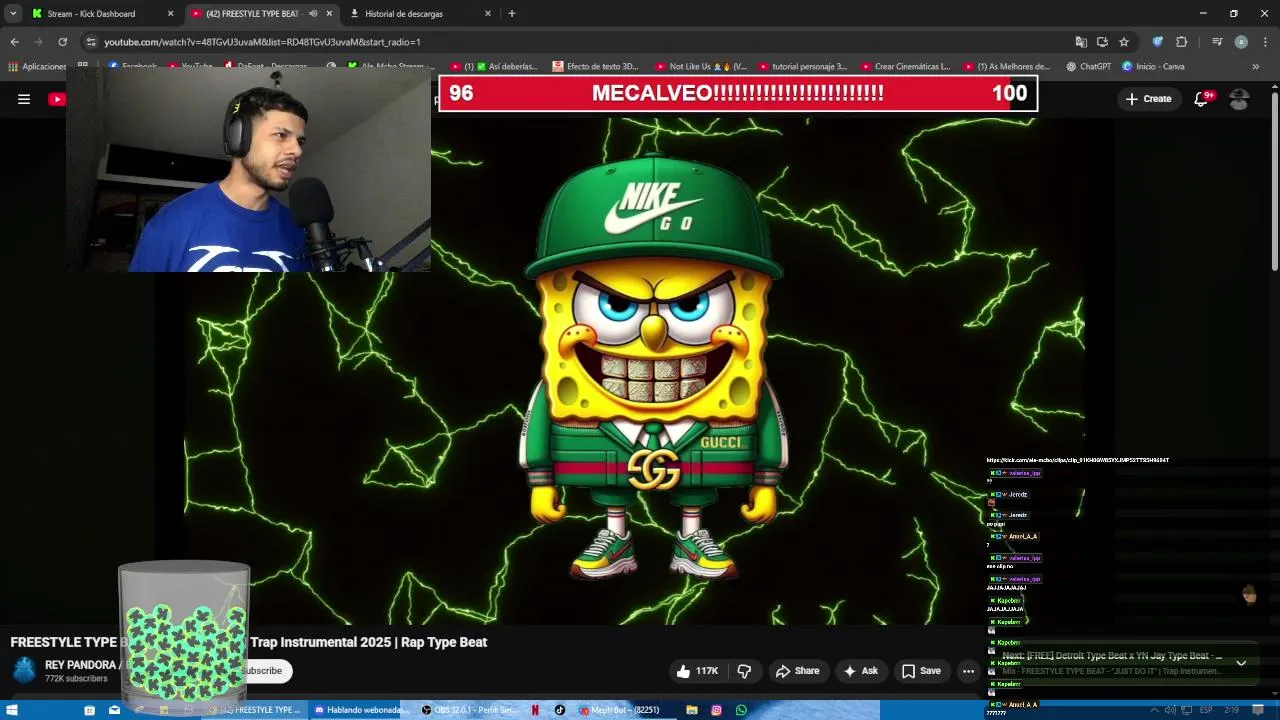Open 'Crear Cinemáticas L...' bookmark
Image resolution: width=1280 pixels, height=720 pixels.
coord(905,67)
